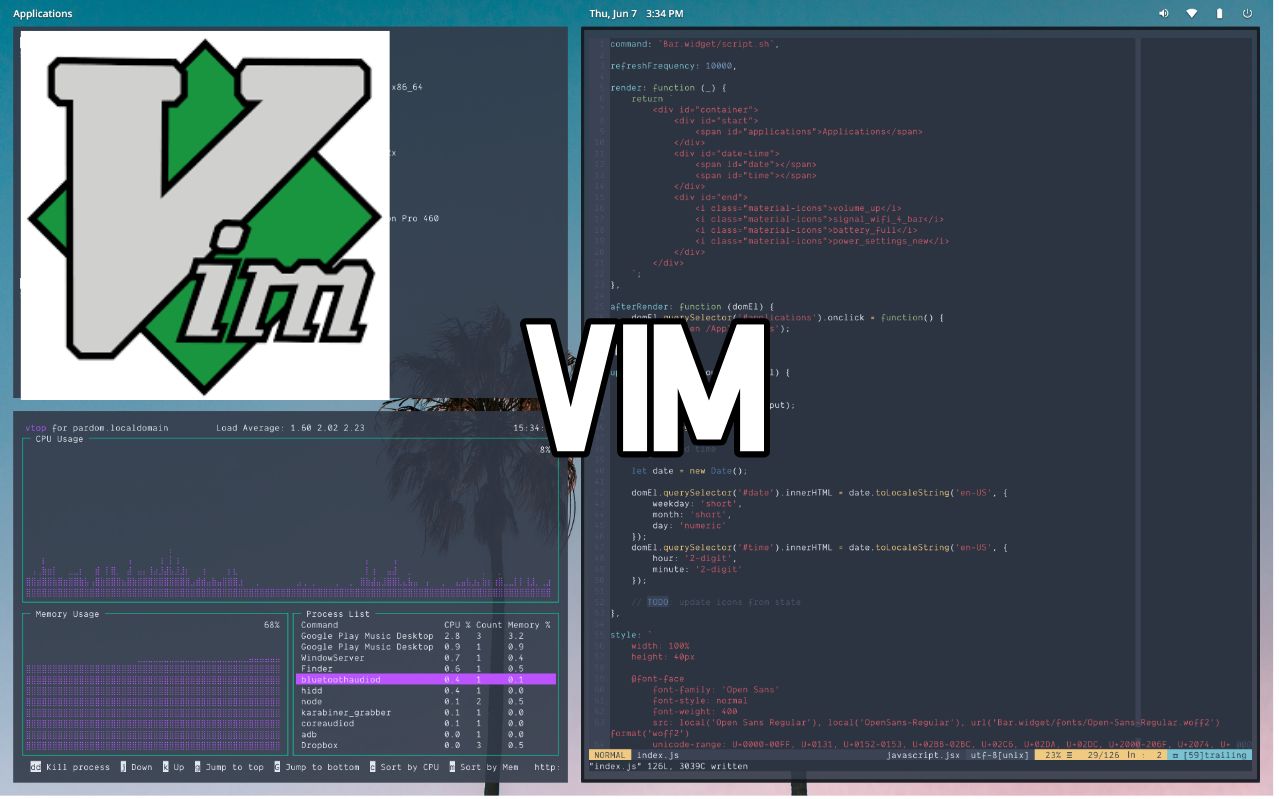1279x799 pixels.
Task: Click the 'Jump to top' label in vtop
Action: click(235, 767)
